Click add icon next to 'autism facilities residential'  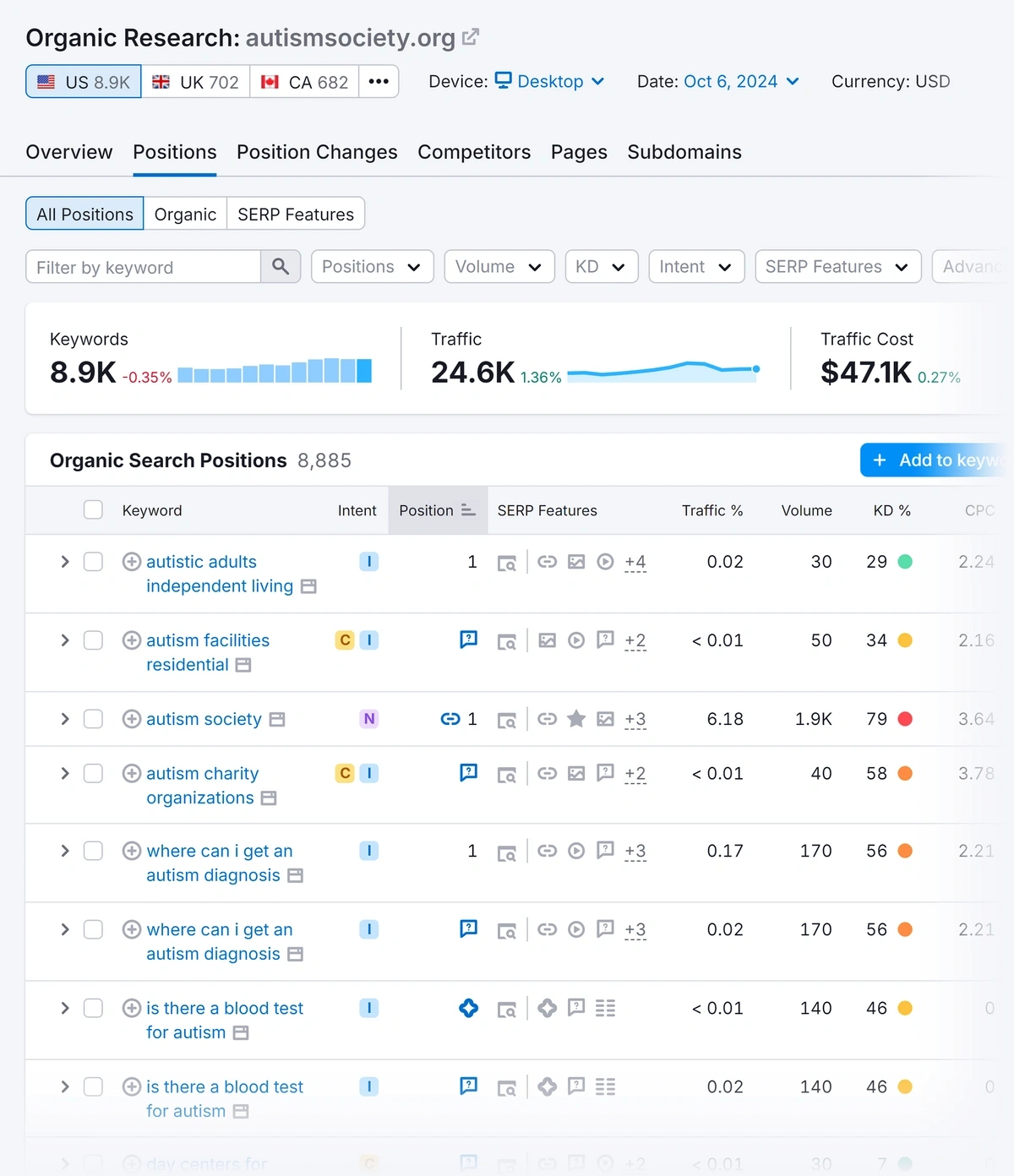132,640
